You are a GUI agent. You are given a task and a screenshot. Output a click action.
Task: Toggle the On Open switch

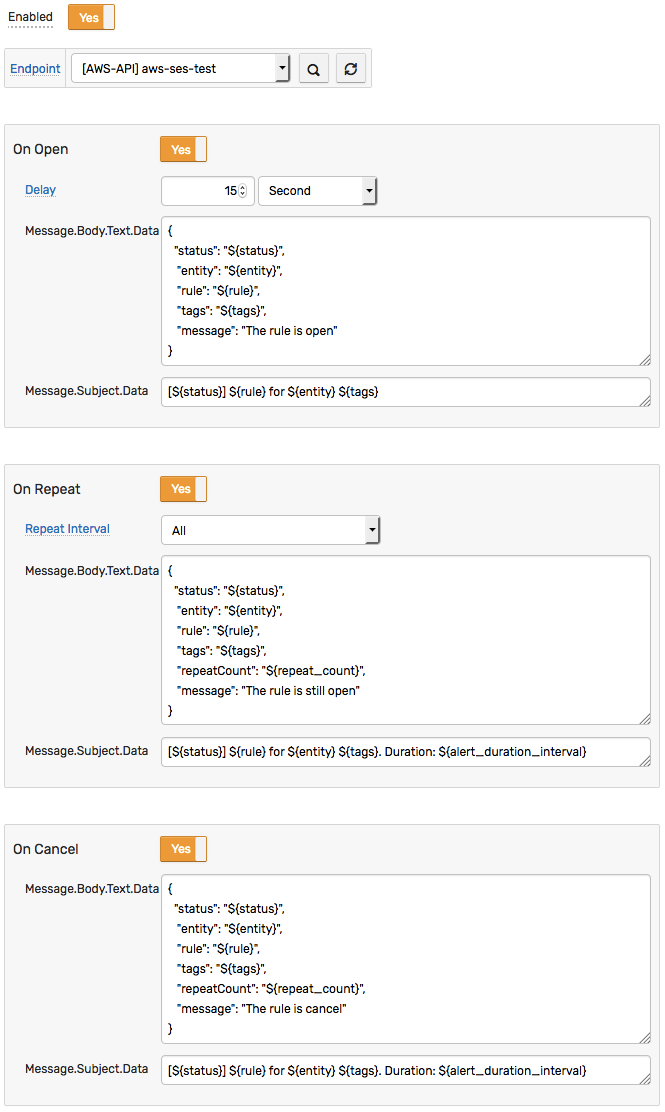pyautogui.click(x=183, y=150)
